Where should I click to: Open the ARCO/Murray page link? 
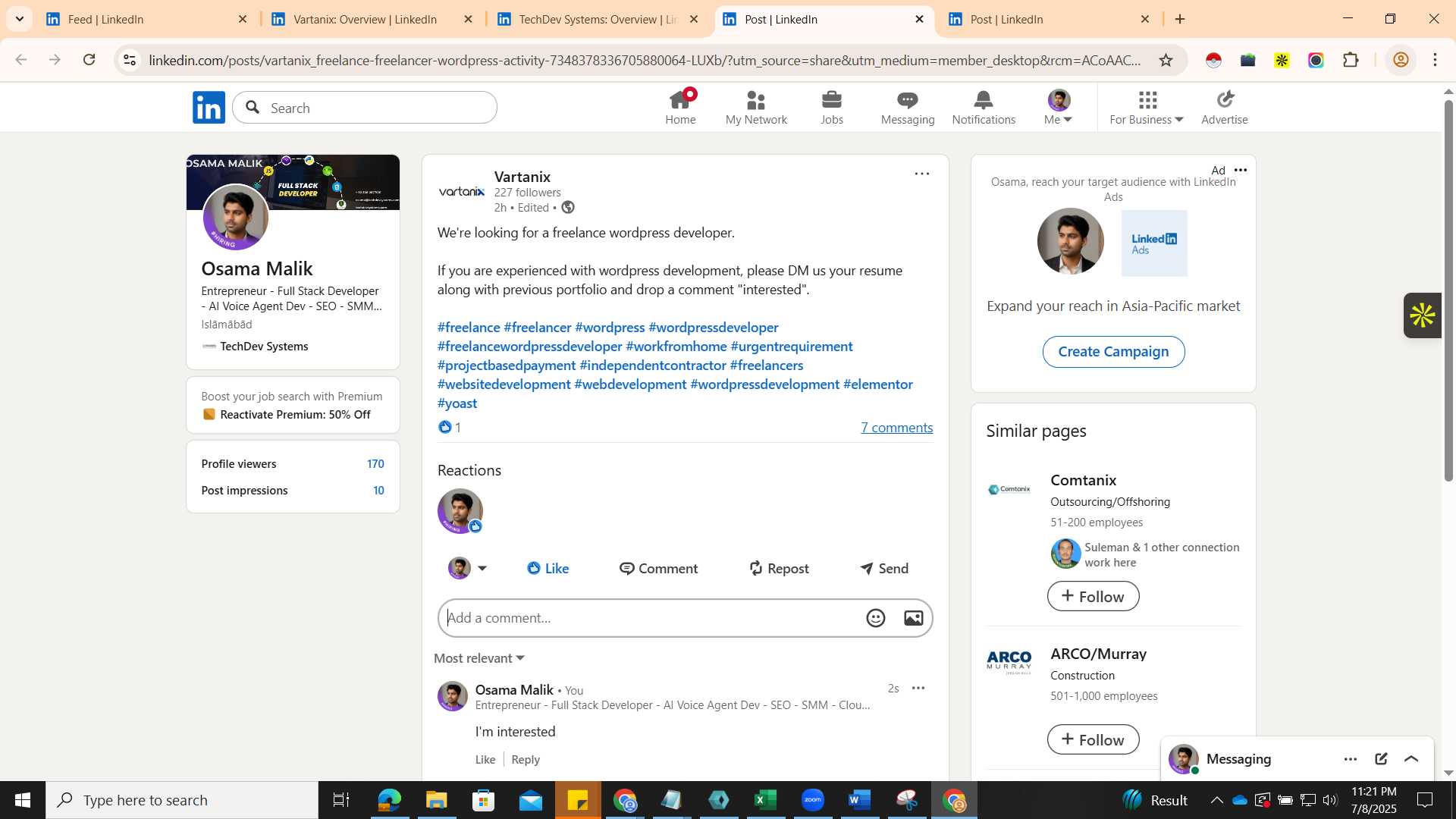[x=1098, y=654]
